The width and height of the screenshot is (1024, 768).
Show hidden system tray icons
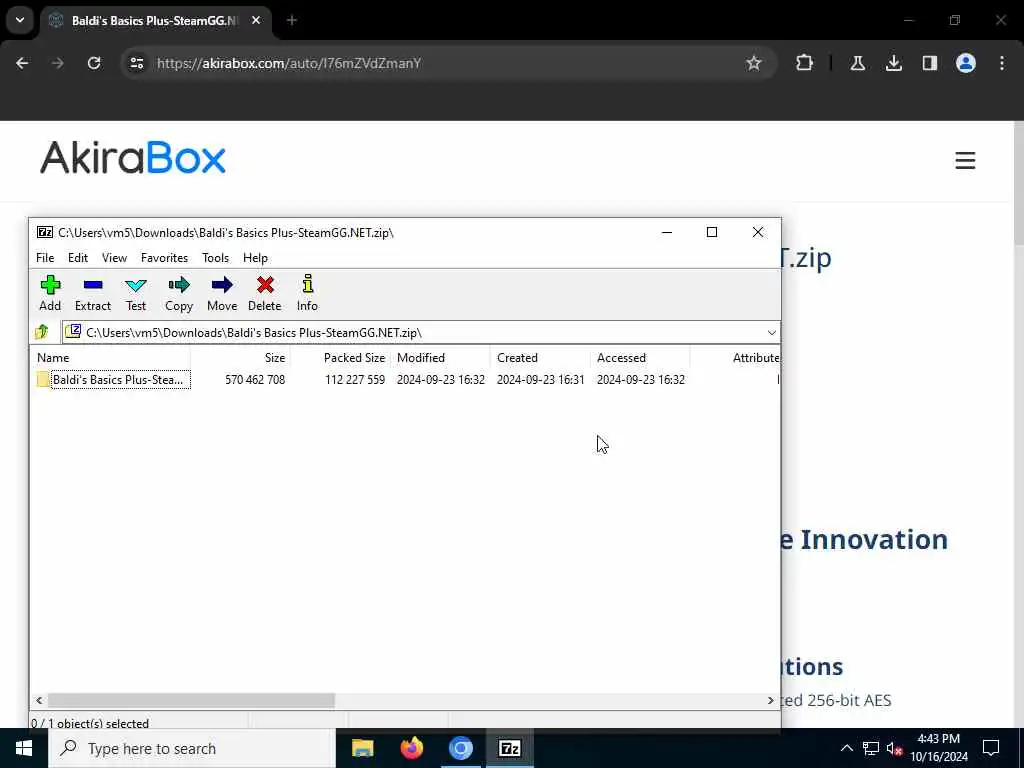[x=846, y=748]
